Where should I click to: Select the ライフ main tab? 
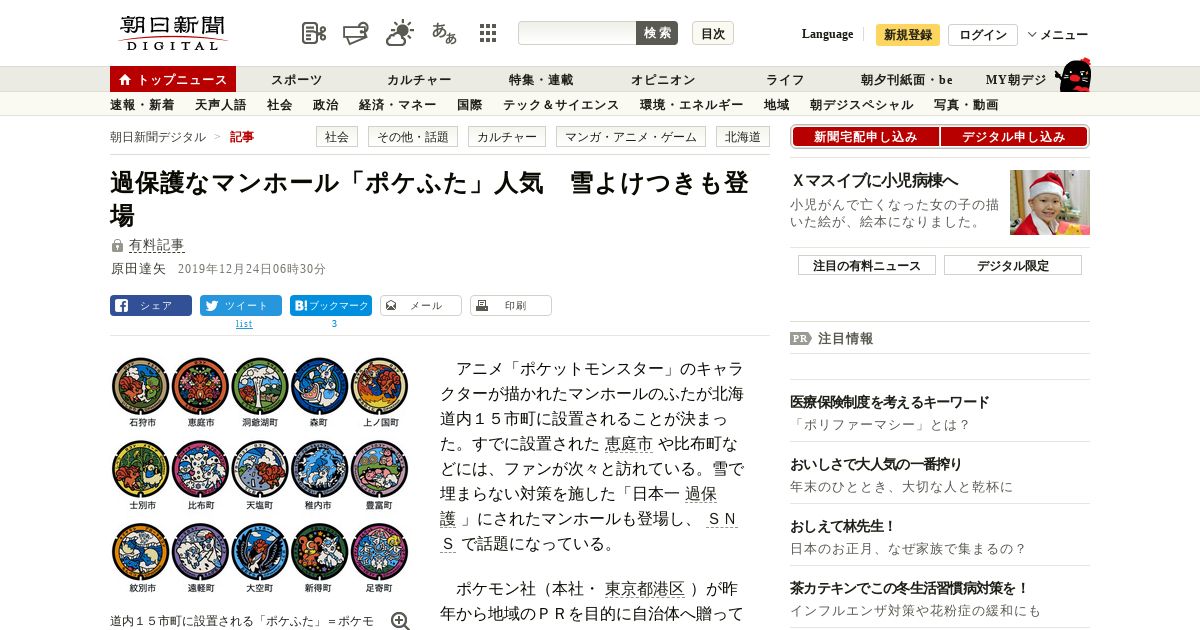pyautogui.click(x=785, y=79)
